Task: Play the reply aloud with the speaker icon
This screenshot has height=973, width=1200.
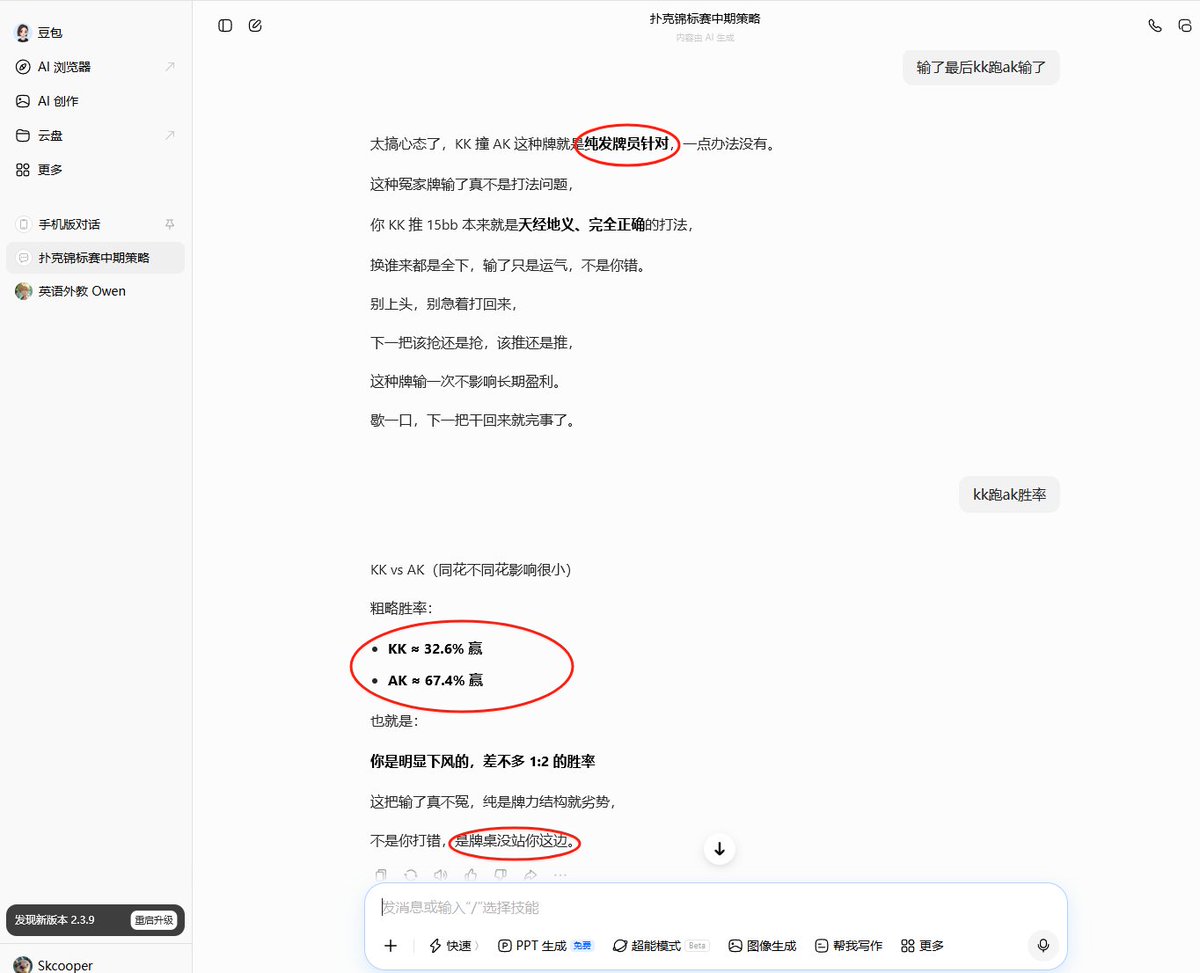Action: click(440, 875)
